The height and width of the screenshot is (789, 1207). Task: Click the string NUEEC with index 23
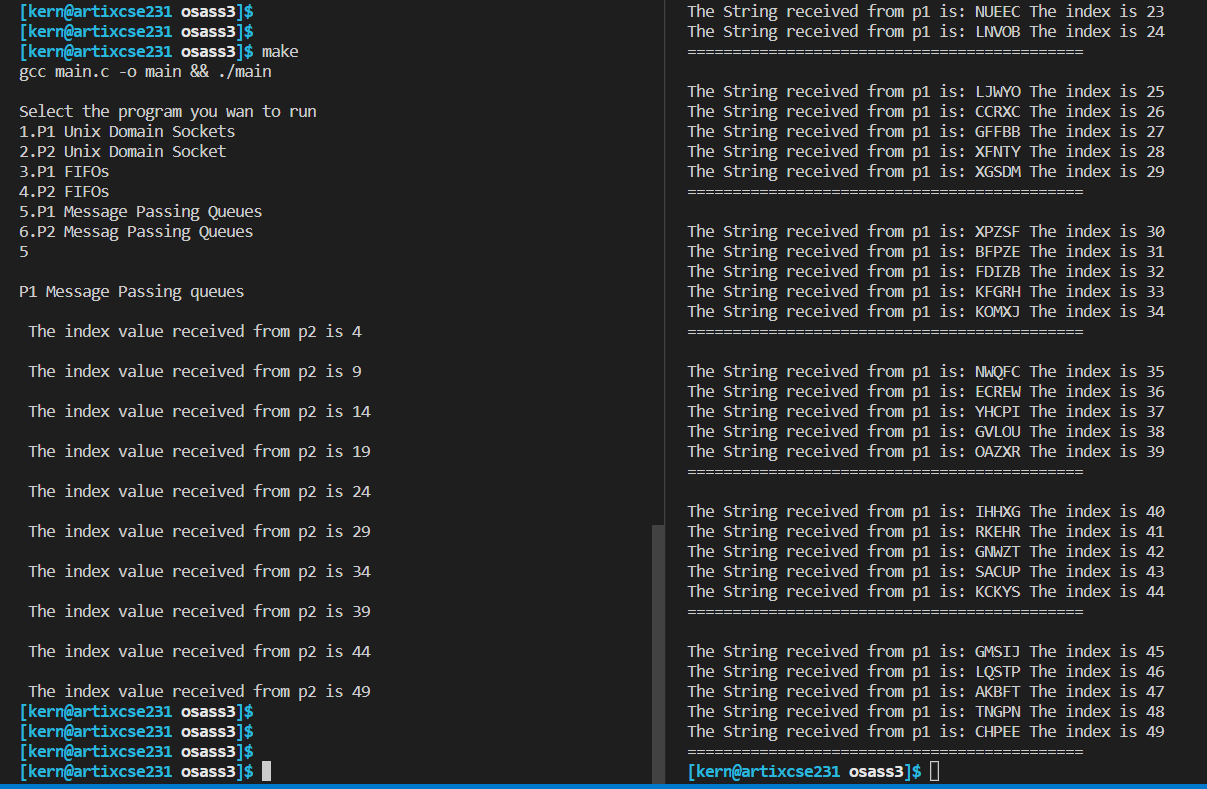click(998, 11)
